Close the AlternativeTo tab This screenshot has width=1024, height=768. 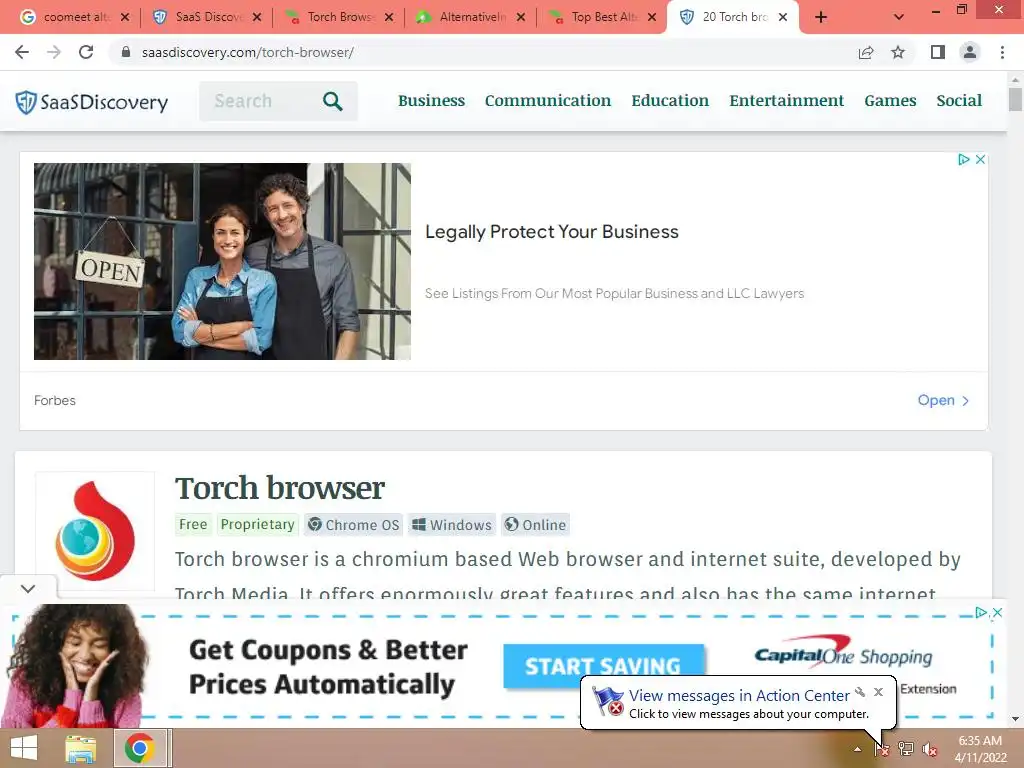click(x=520, y=18)
